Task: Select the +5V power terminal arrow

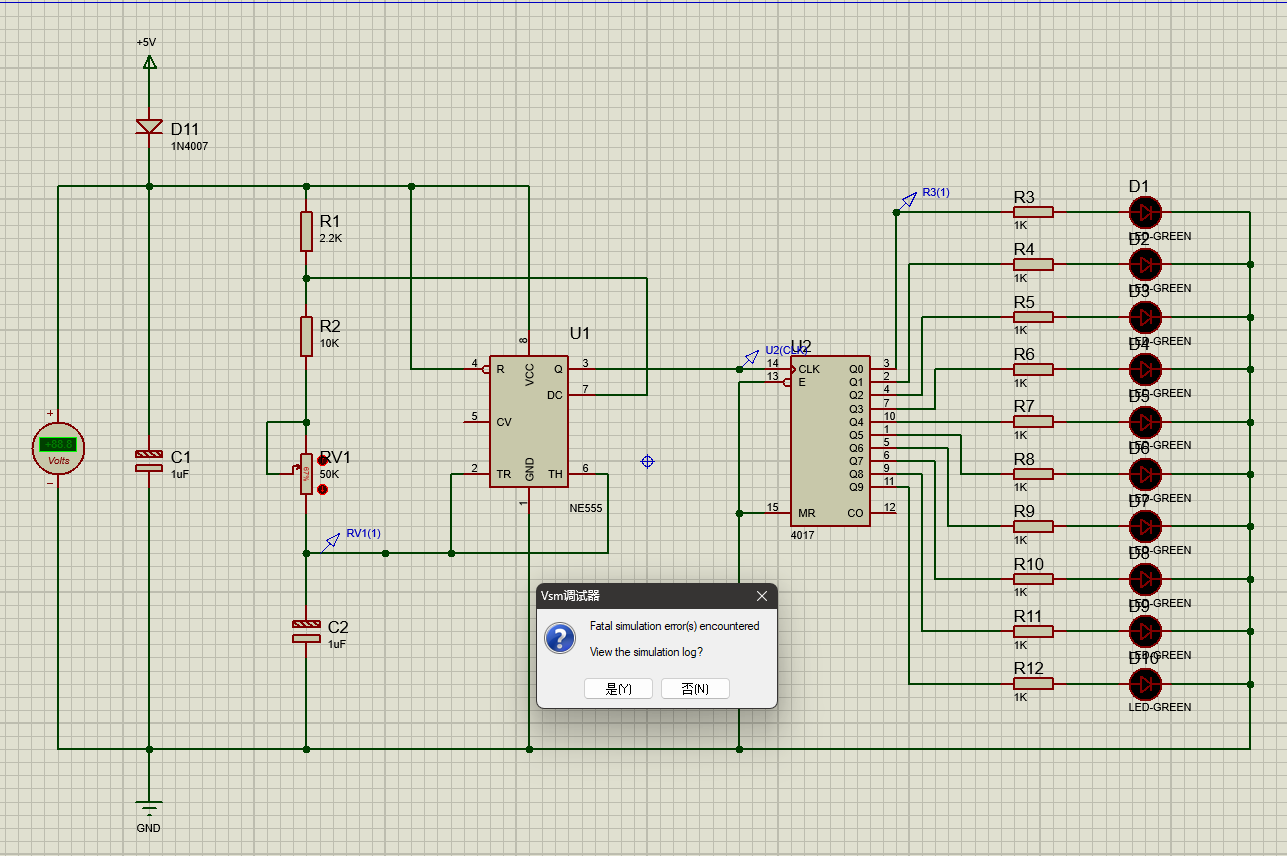Action: tap(149, 62)
